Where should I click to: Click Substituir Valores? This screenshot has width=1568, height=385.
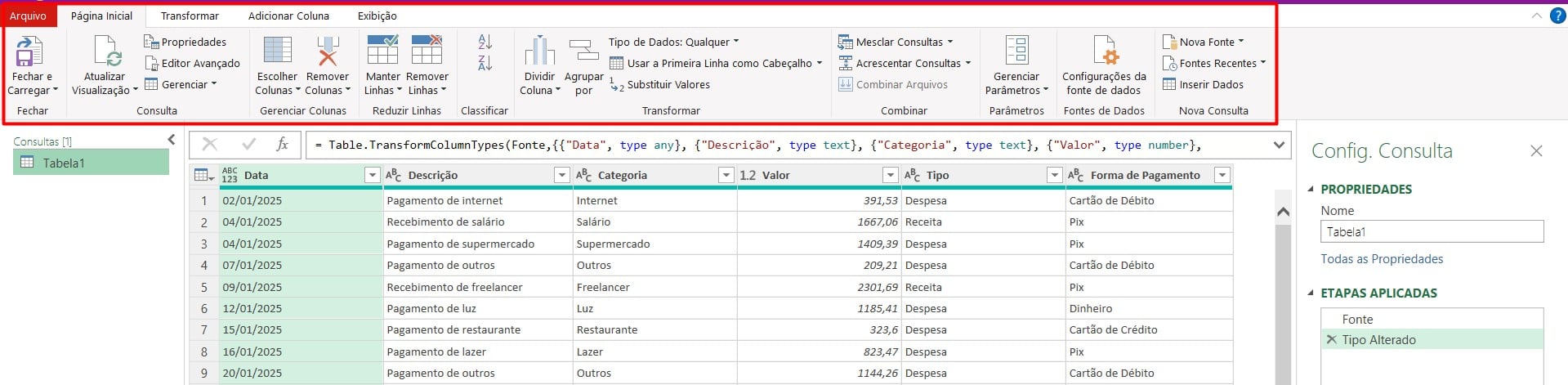pos(659,84)
